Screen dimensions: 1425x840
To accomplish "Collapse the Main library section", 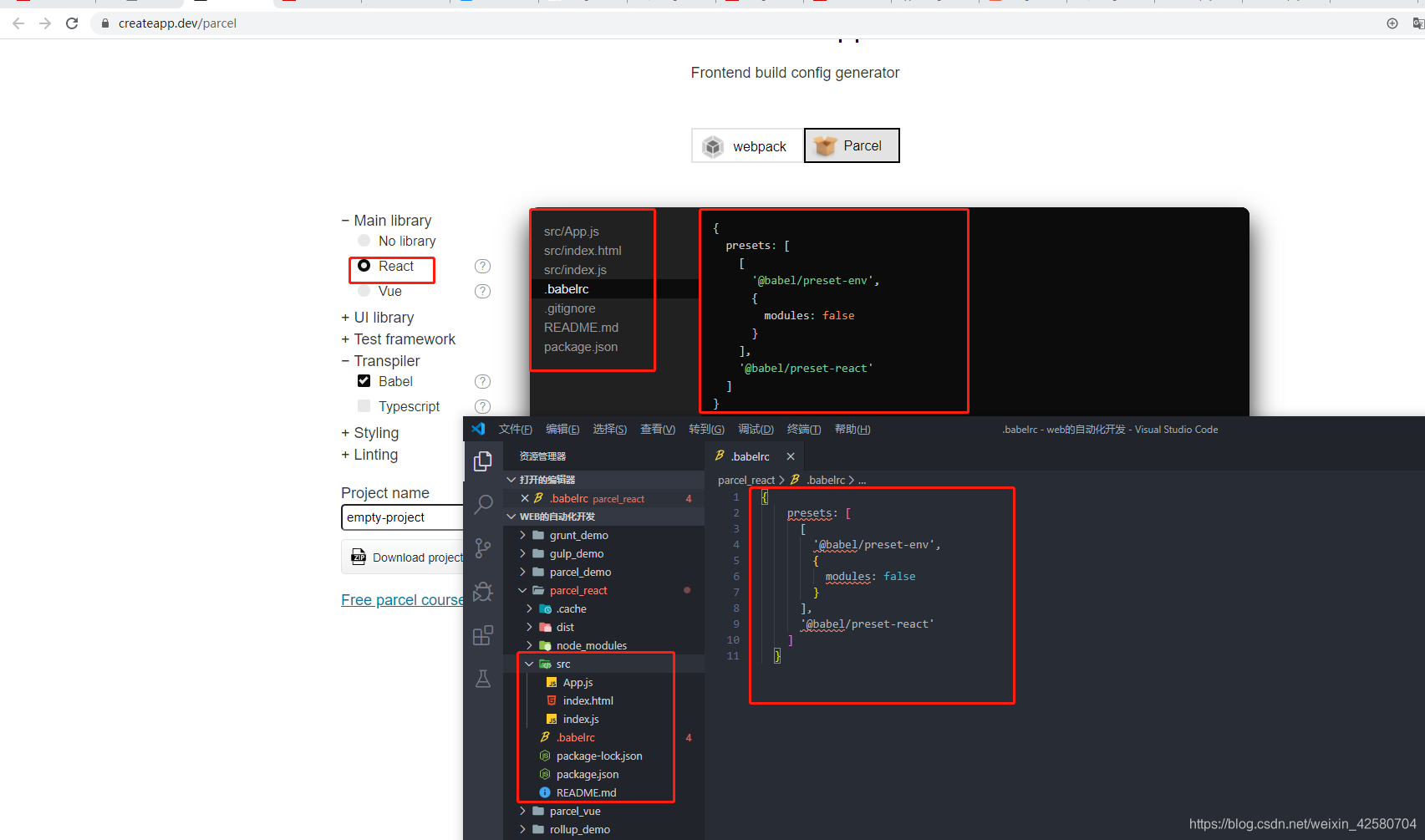I will (386, 221).
